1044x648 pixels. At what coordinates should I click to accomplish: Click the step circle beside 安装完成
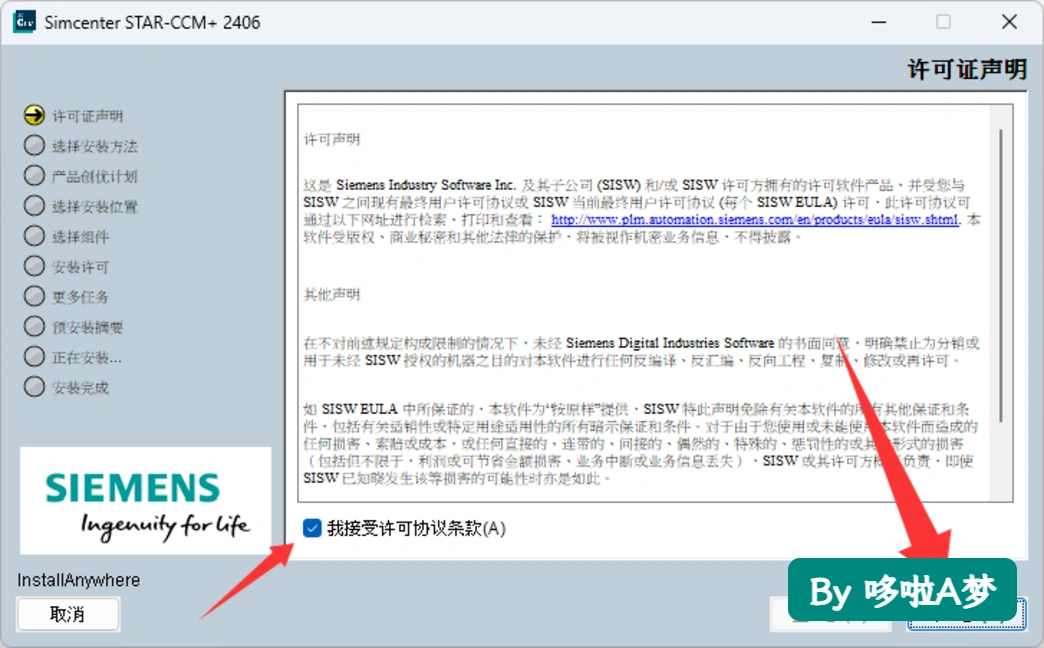tap(34, 387)
